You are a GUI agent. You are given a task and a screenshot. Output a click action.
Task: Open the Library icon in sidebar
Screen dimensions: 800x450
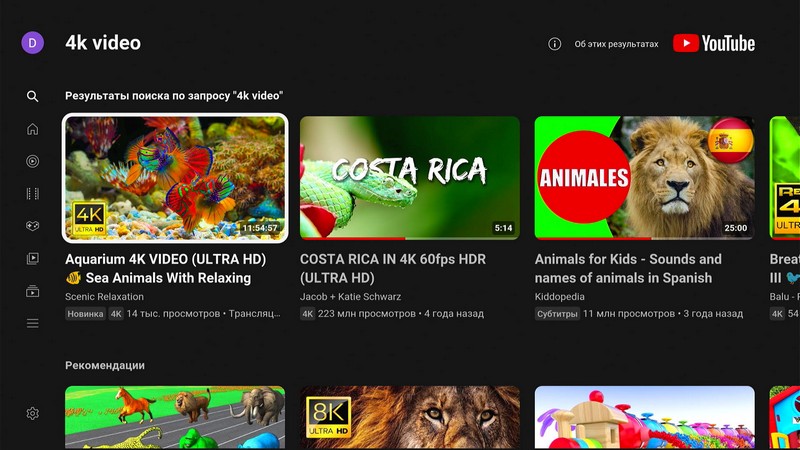pos(32,259)
